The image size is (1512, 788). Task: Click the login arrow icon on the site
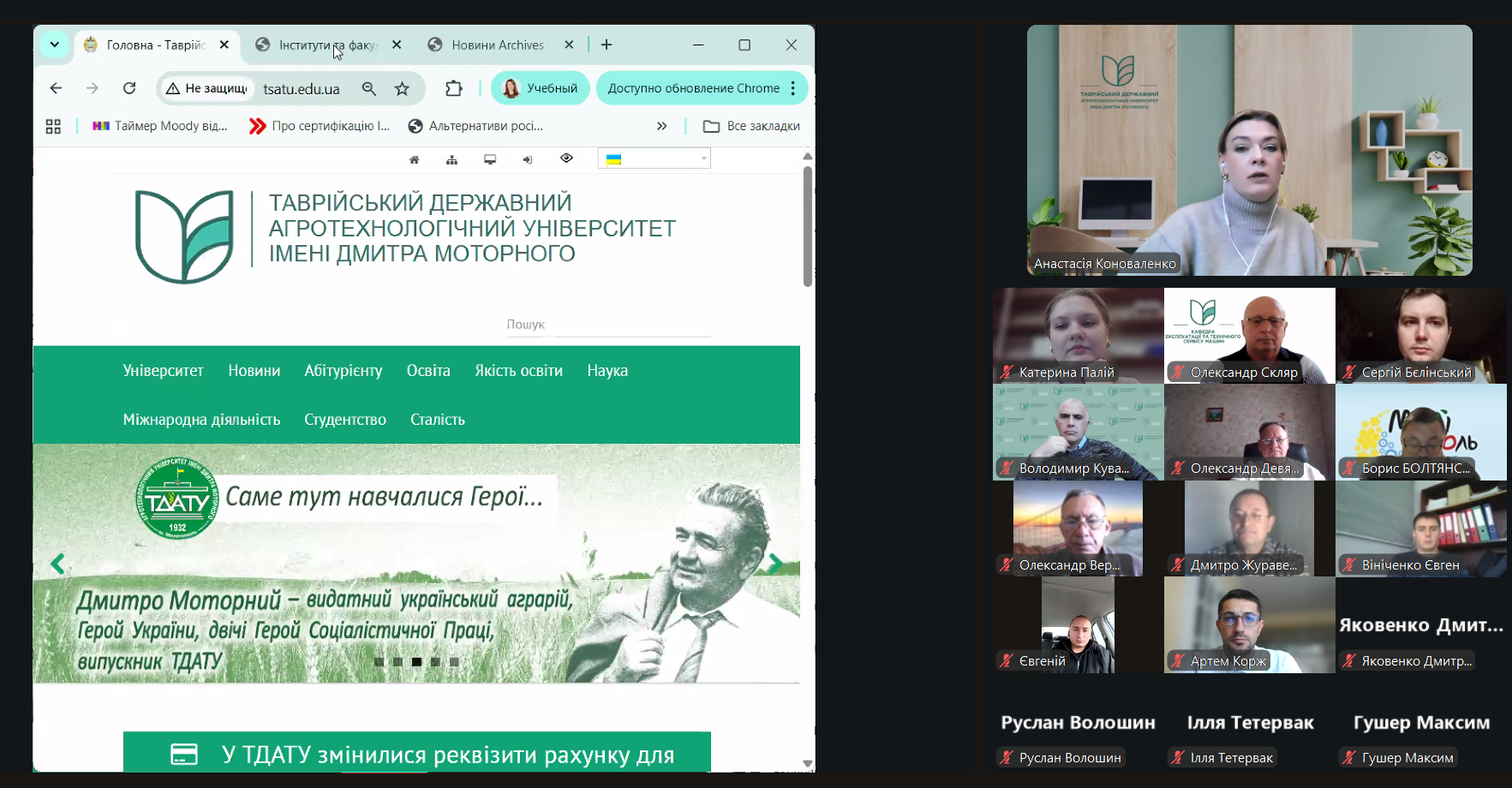[528, 160]
